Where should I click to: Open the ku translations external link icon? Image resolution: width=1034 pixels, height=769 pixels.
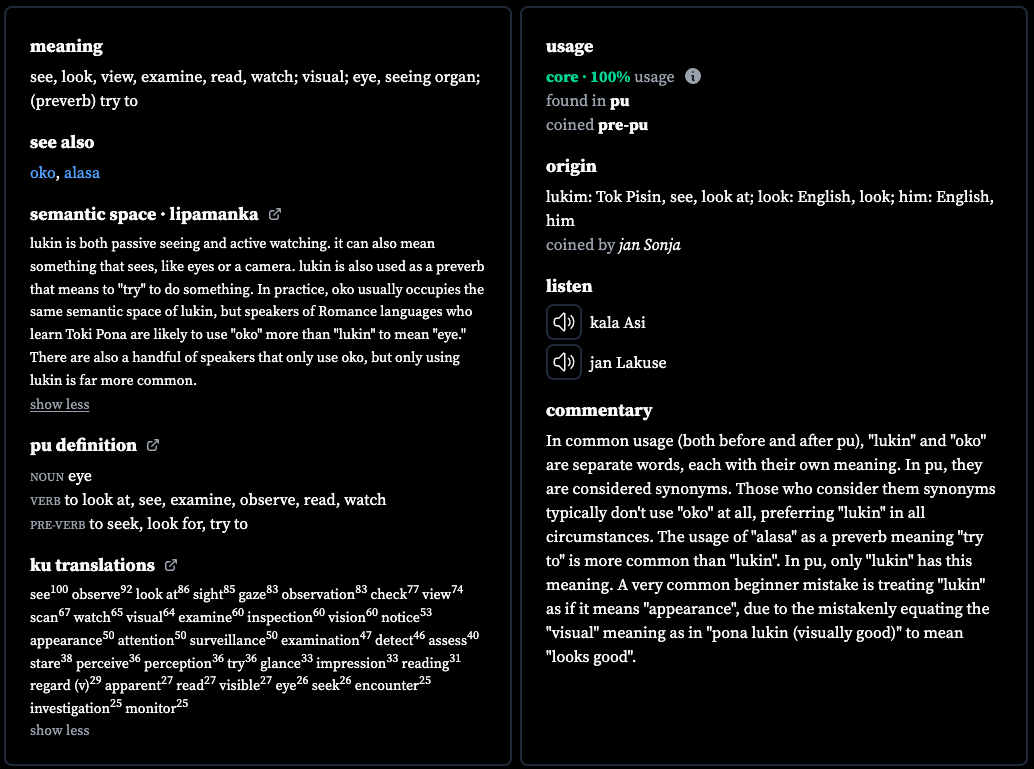171,565
